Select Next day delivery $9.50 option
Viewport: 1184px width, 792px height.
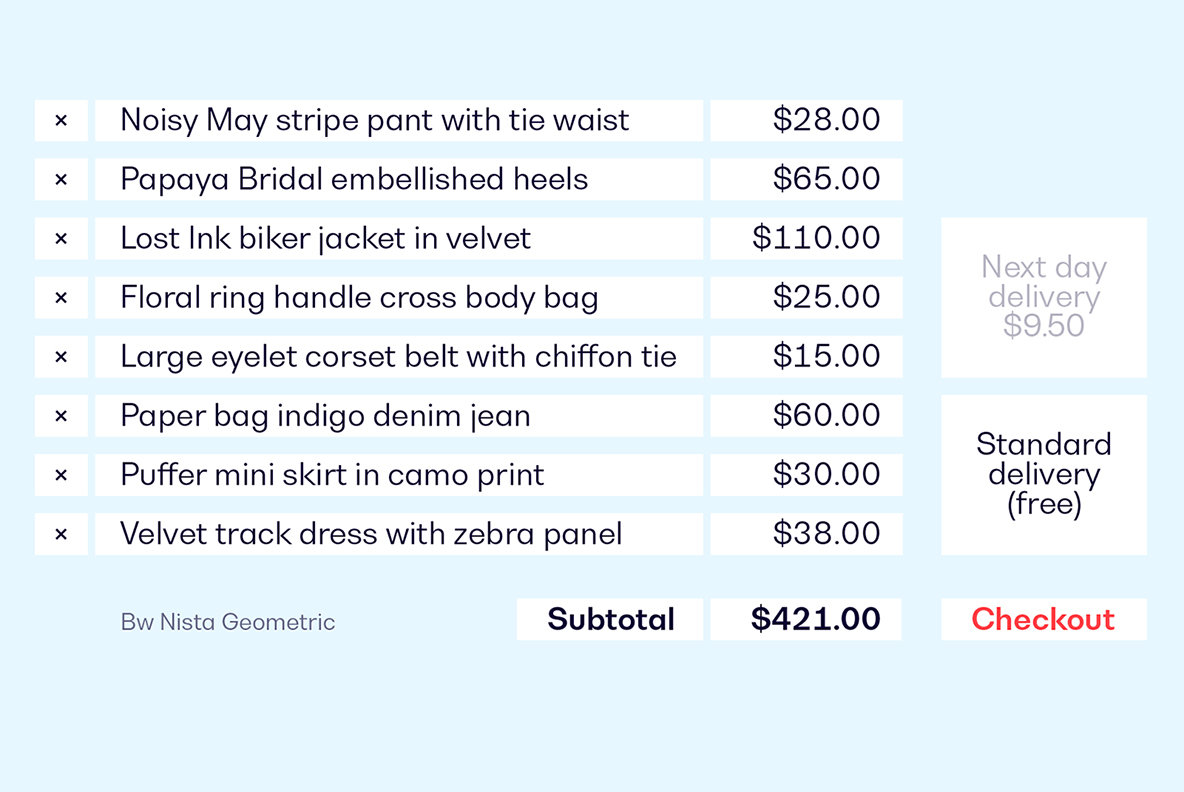point(1044,297)
